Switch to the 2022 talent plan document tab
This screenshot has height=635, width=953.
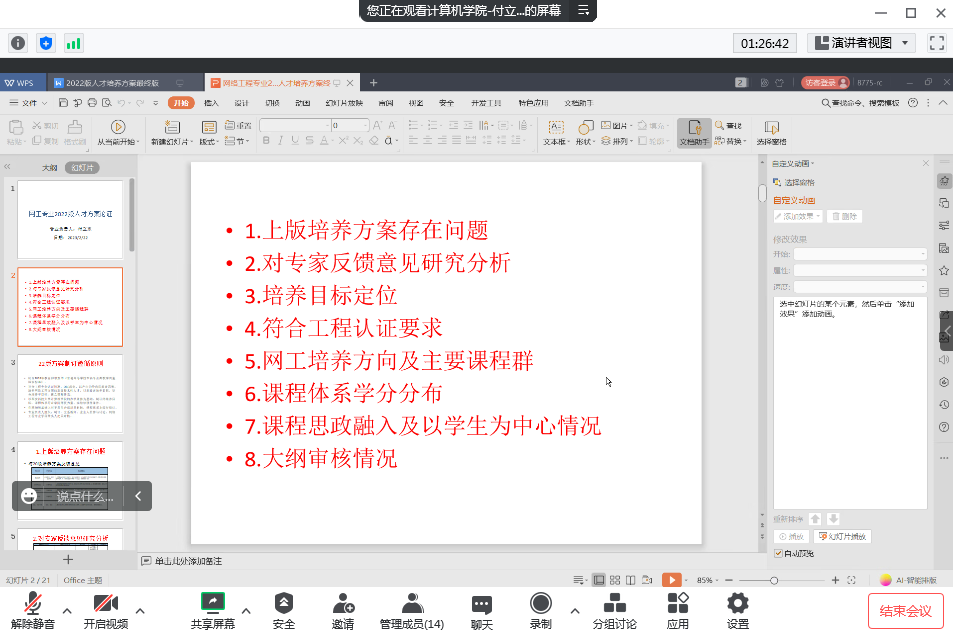(x=110, y=82)
